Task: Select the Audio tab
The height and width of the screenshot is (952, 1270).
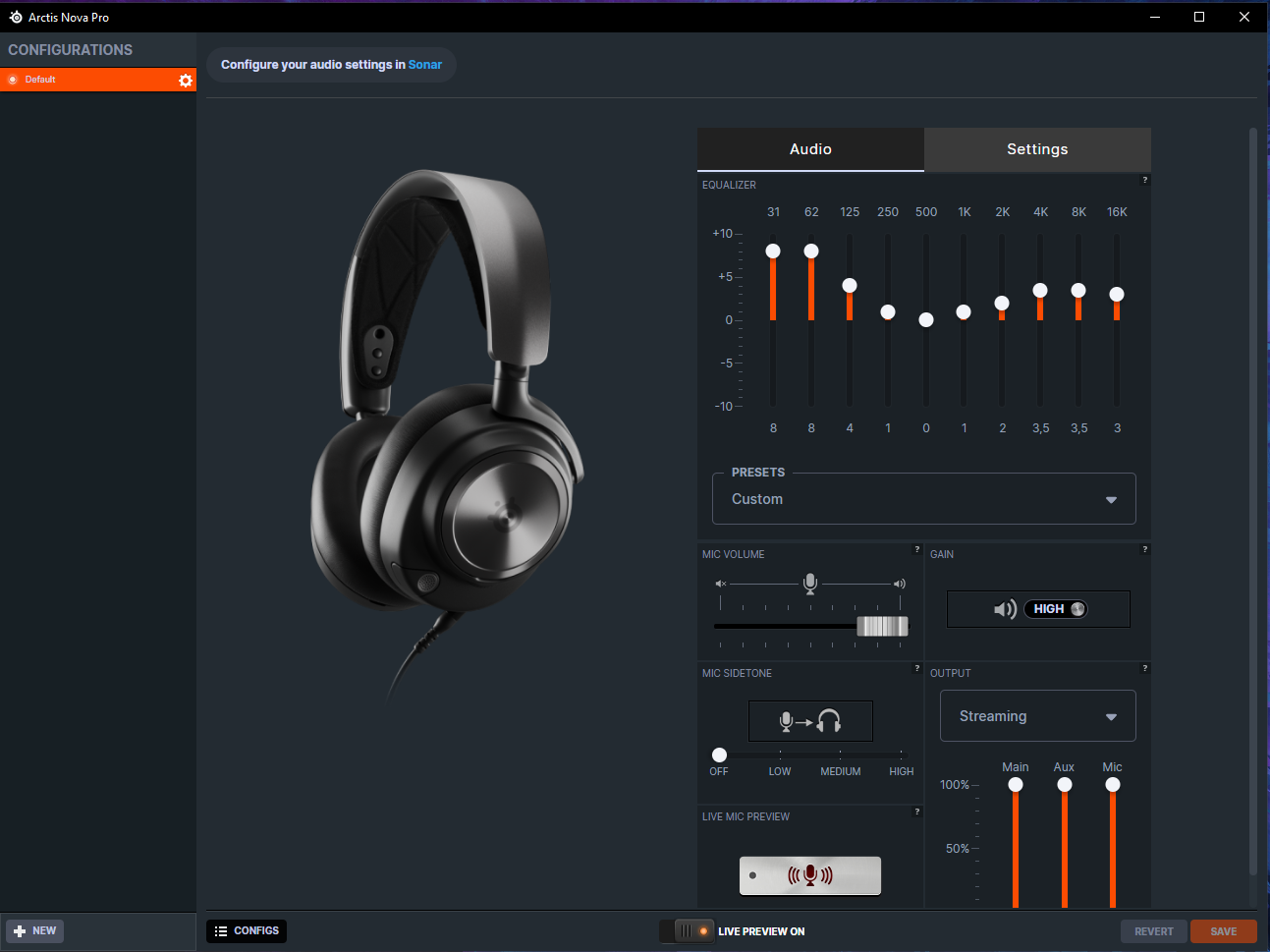Action: tap(810, 149)
